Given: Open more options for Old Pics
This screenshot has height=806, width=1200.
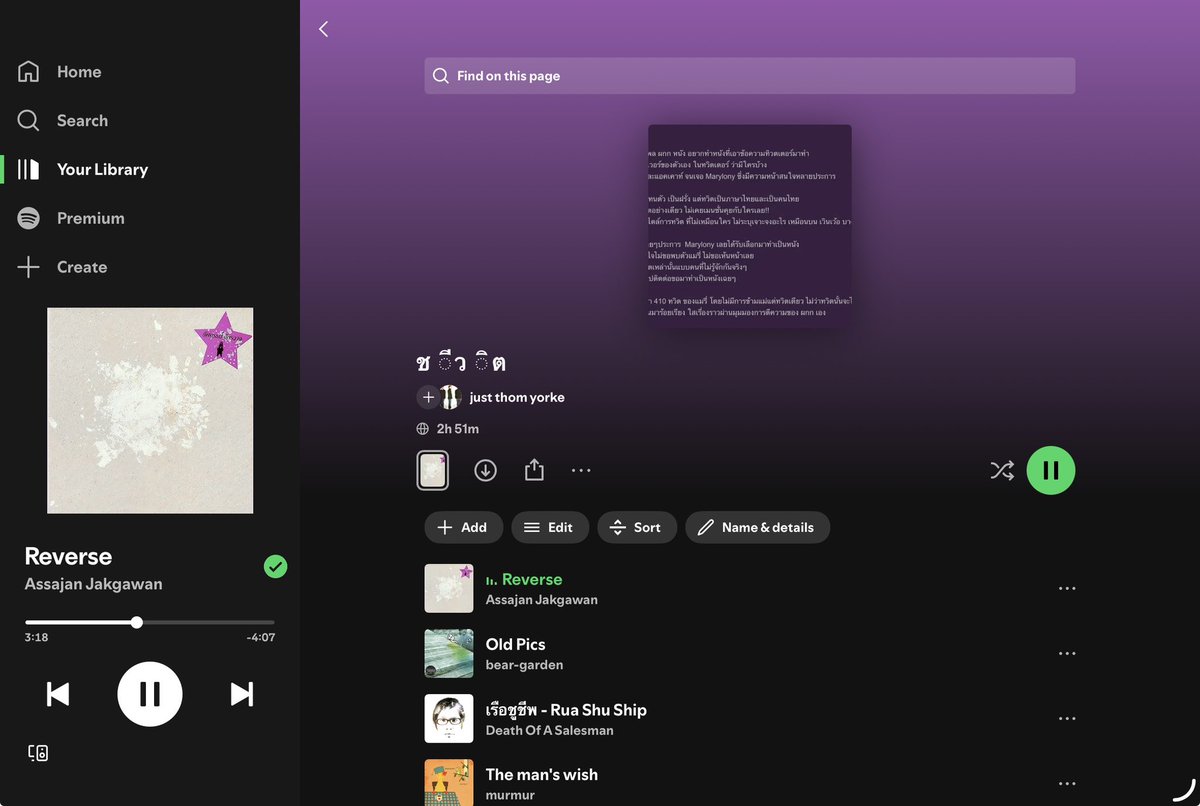Looking at the screenshot, I should point(1067,653).
